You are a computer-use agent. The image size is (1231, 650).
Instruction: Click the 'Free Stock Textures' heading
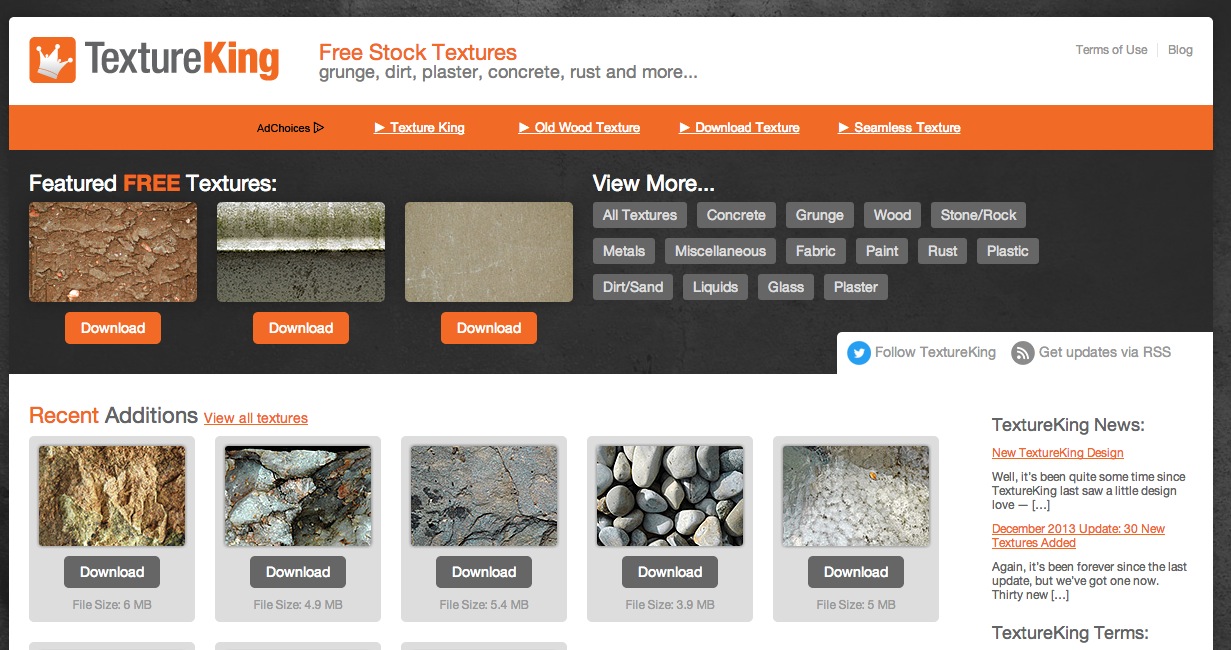(x=418, y=52)
